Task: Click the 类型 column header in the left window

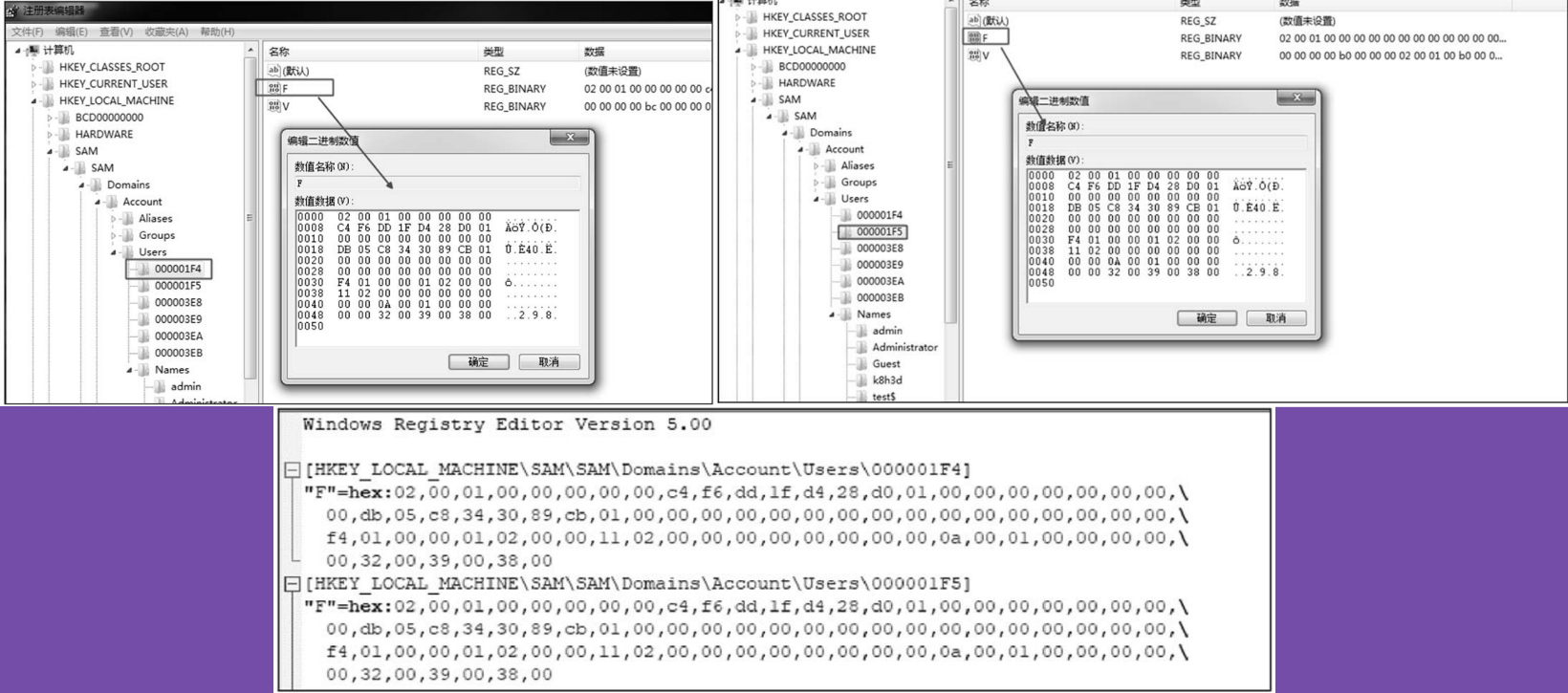Action: coord(529,52)
